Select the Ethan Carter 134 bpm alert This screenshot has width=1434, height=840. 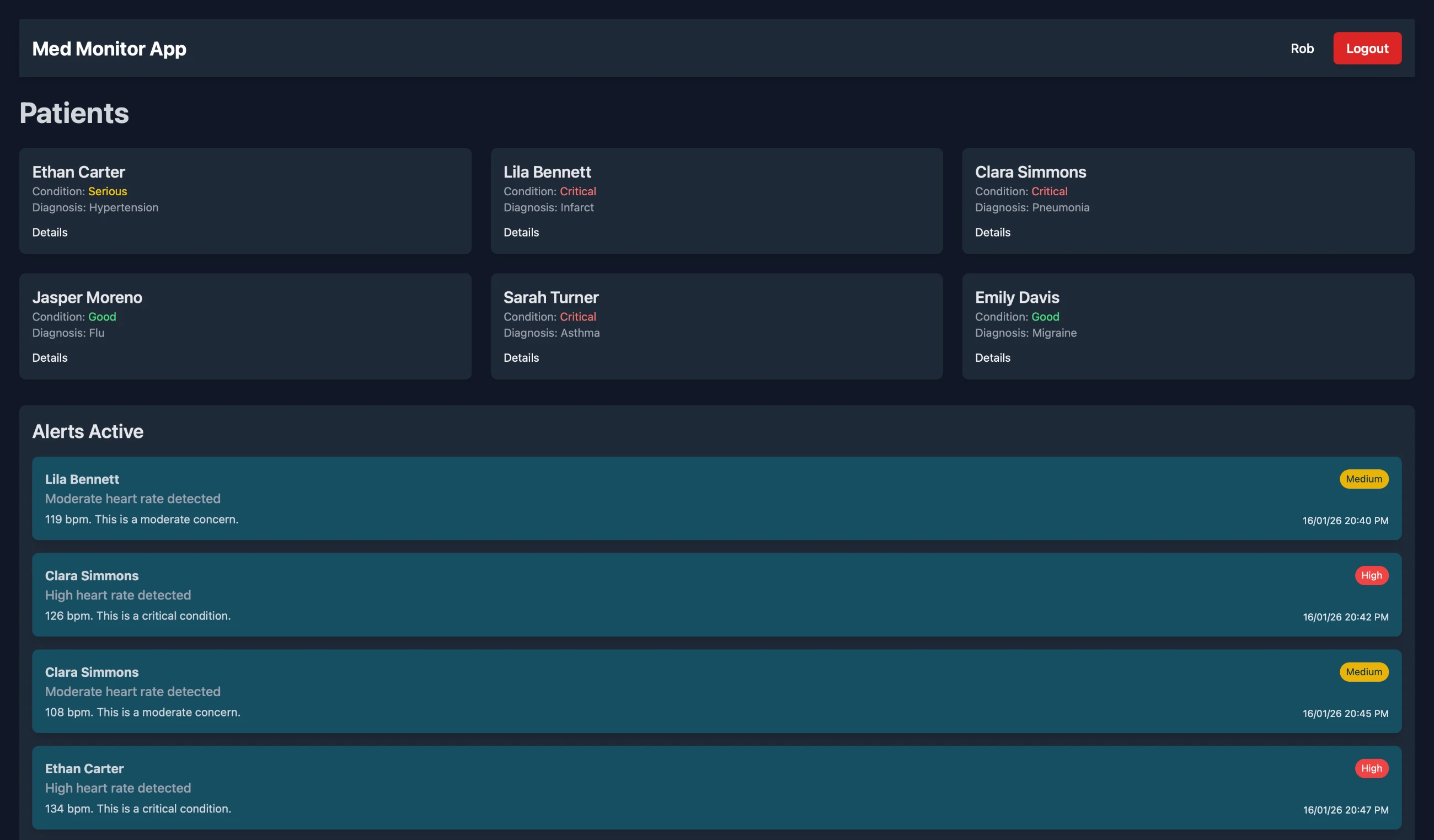(716, 788)
